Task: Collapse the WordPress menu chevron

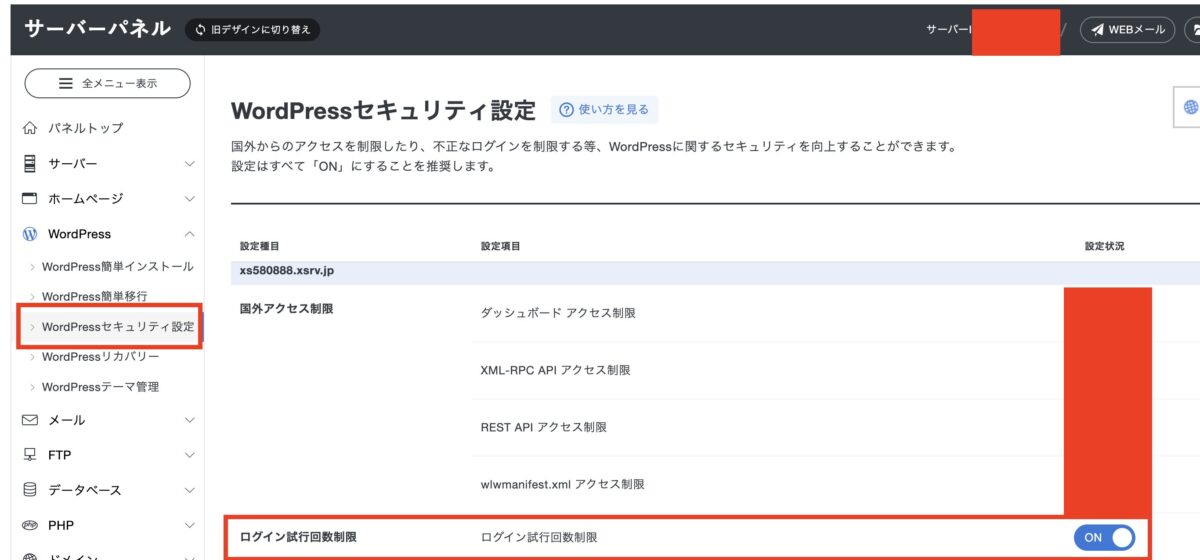Action: point(189,234)
